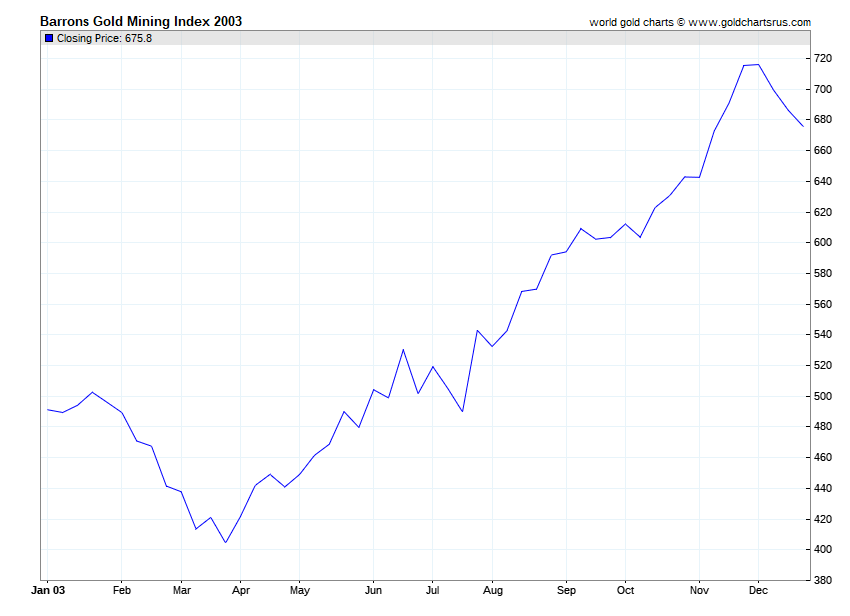
Task: Click the blue Closing Price legend square
Action: click(49, 38)
